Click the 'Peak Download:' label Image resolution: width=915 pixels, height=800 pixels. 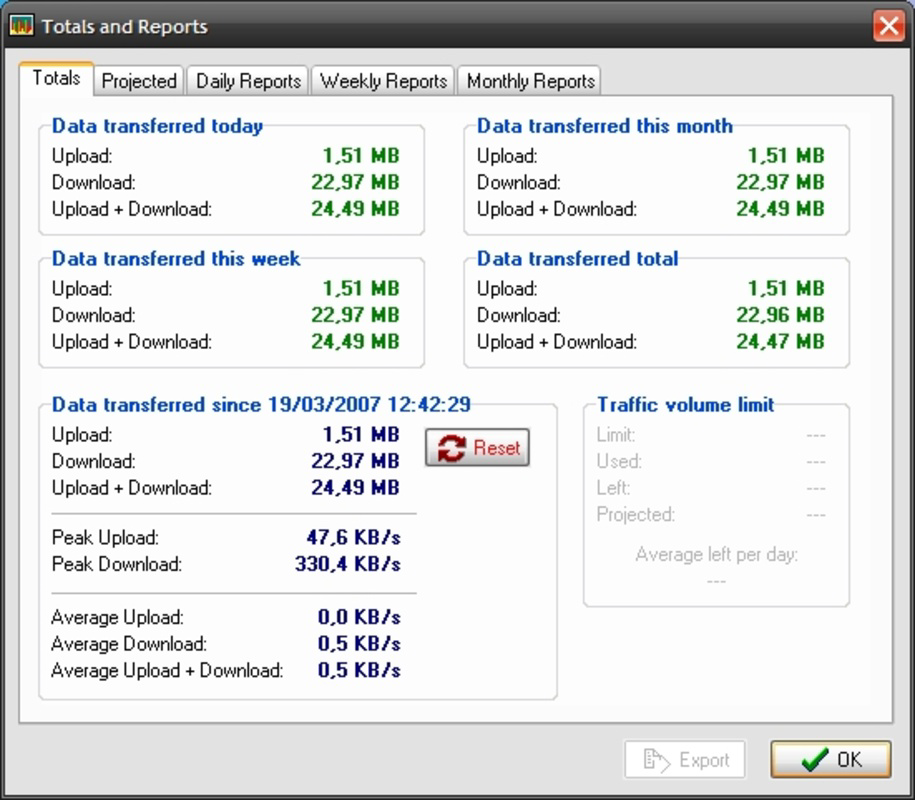point(117,564)
